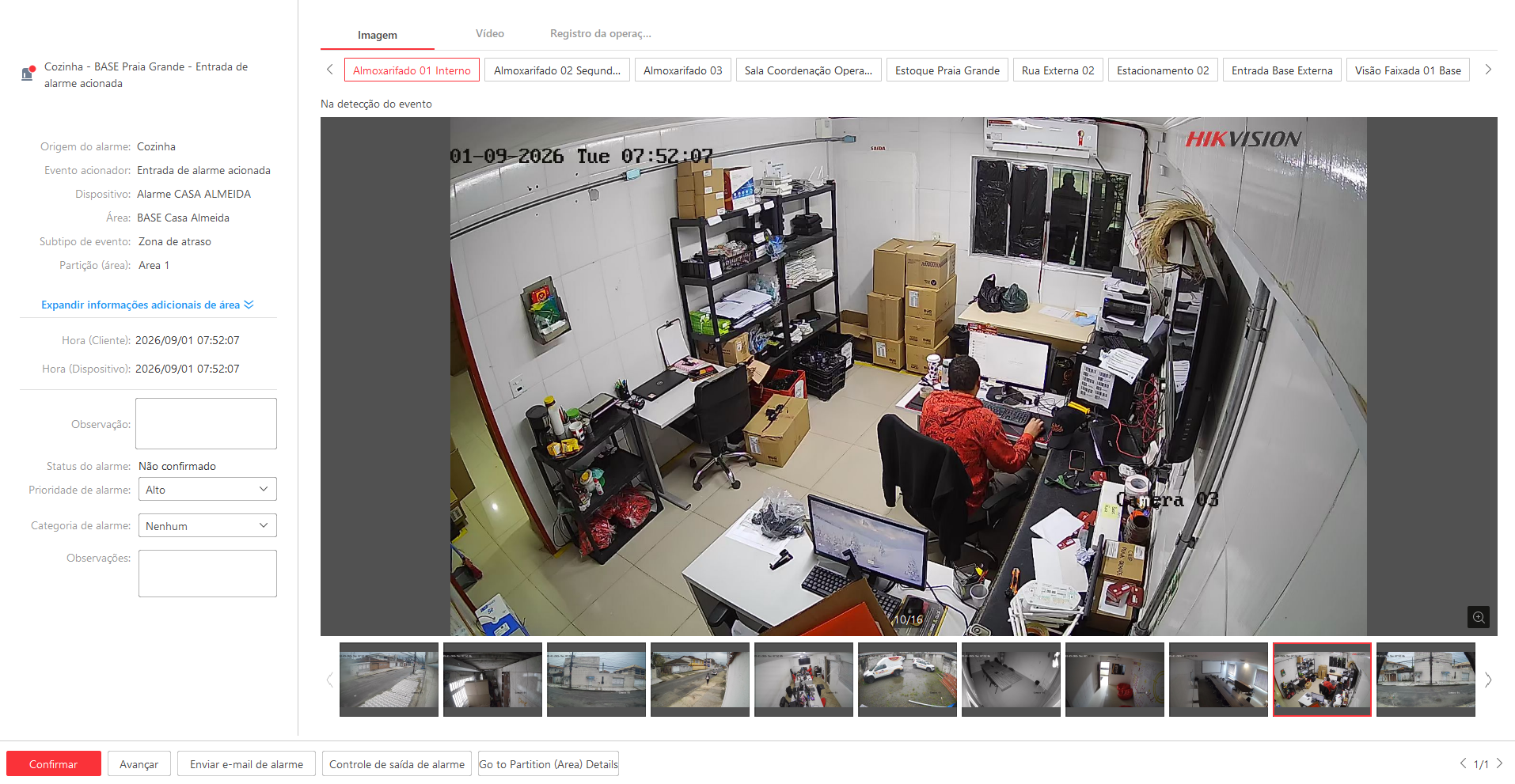Screen dimensions: 1515x784
Task: Click Enviar e-mail de alarme button
Action: 246,763
